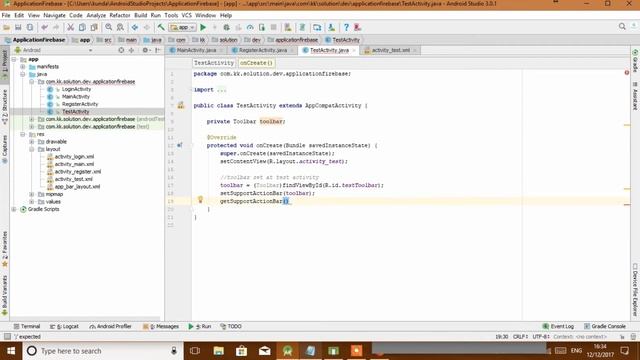Expand the collapsed import statement
This screenshot has height=360, width=640.
(222, 90)
